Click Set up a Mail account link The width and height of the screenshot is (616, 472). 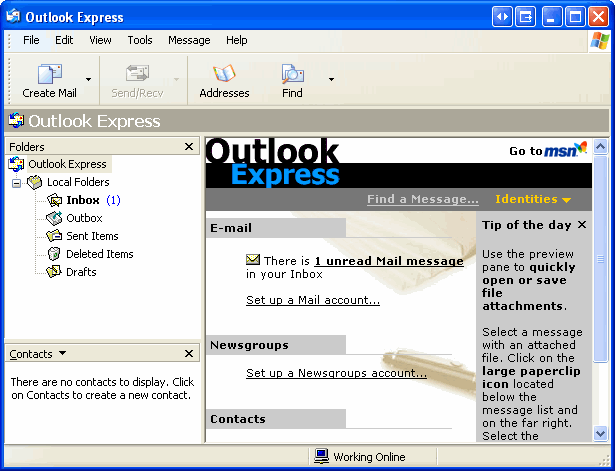pos(313,300)
